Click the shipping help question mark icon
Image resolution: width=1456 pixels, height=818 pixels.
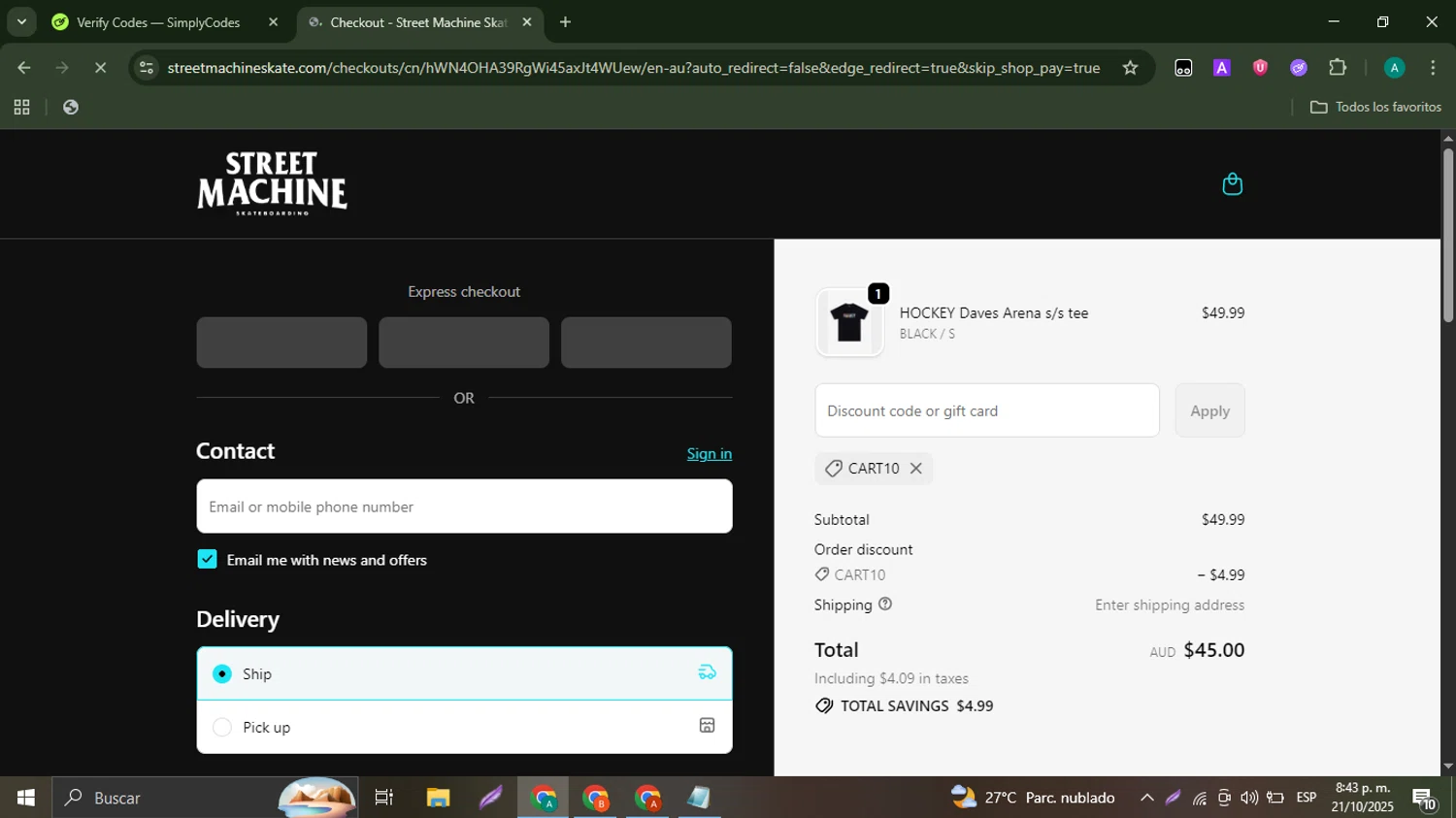pos(884,604)
